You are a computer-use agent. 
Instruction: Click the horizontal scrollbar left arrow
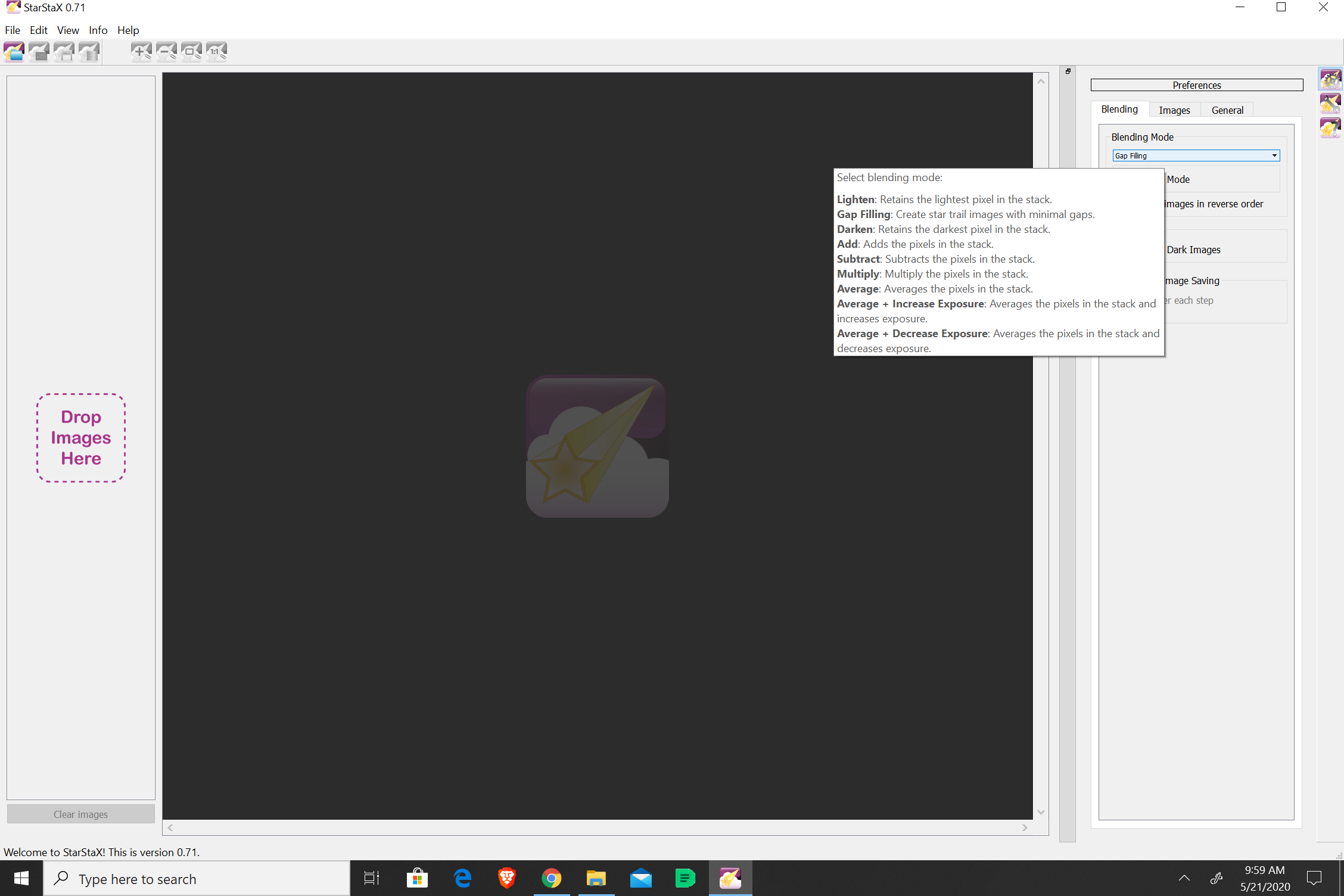(x=170, y=827)
